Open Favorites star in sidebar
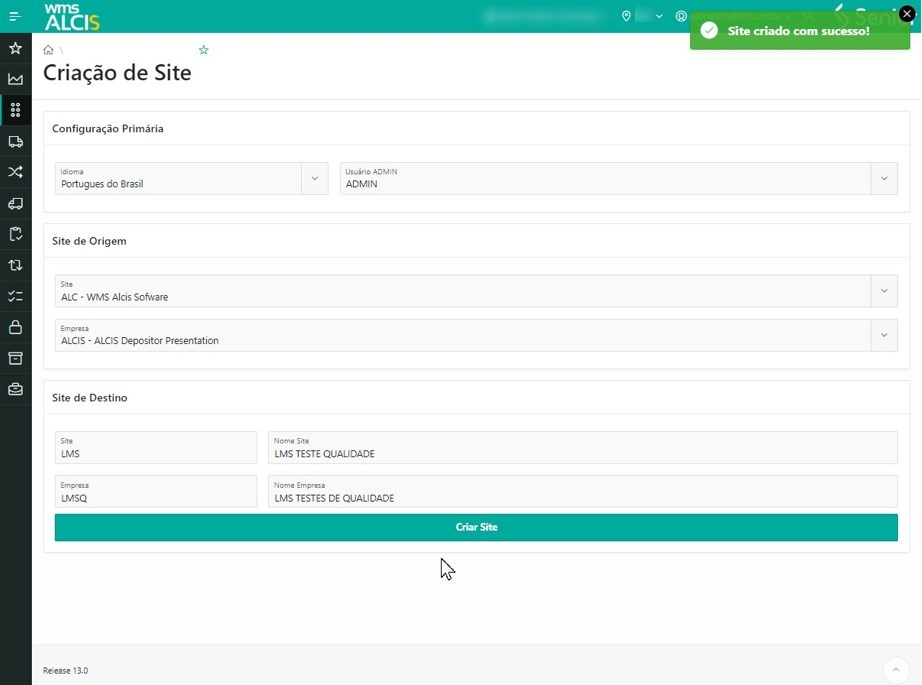 click(x=15, y=48)
